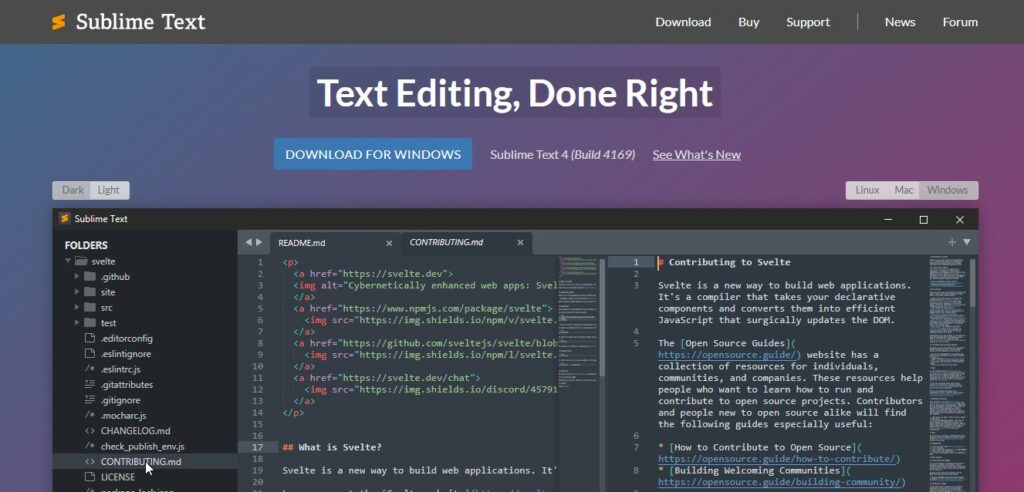Screen dimensions: 1024x492
Task: Close the CONTRIBUTING.md tab
Action: [520, 243]
